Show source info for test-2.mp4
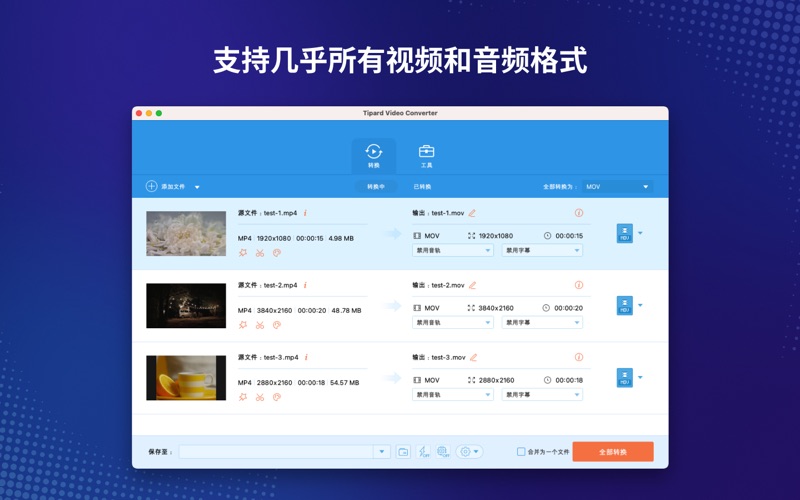Image resolution: width=800 pixels, height=500 pixels. pos(305,285)
